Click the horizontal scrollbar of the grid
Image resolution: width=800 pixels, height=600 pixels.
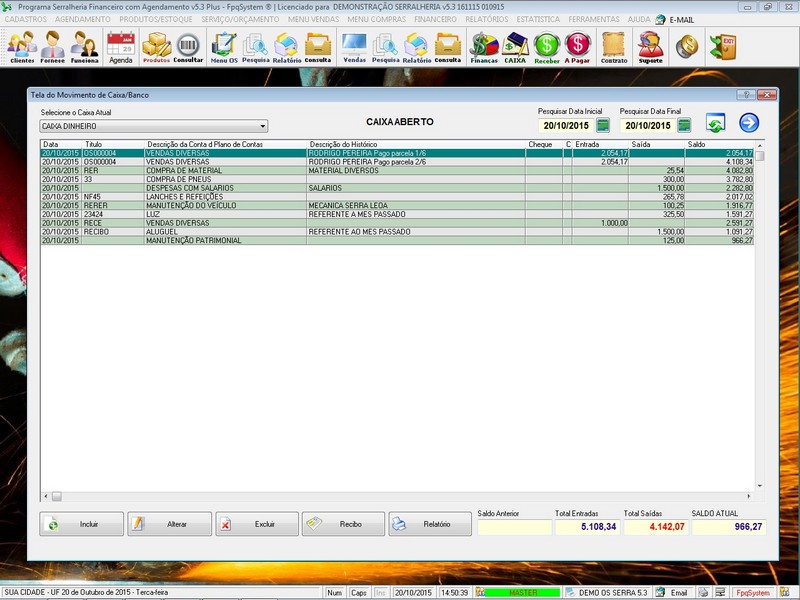(x=397, y=496)
